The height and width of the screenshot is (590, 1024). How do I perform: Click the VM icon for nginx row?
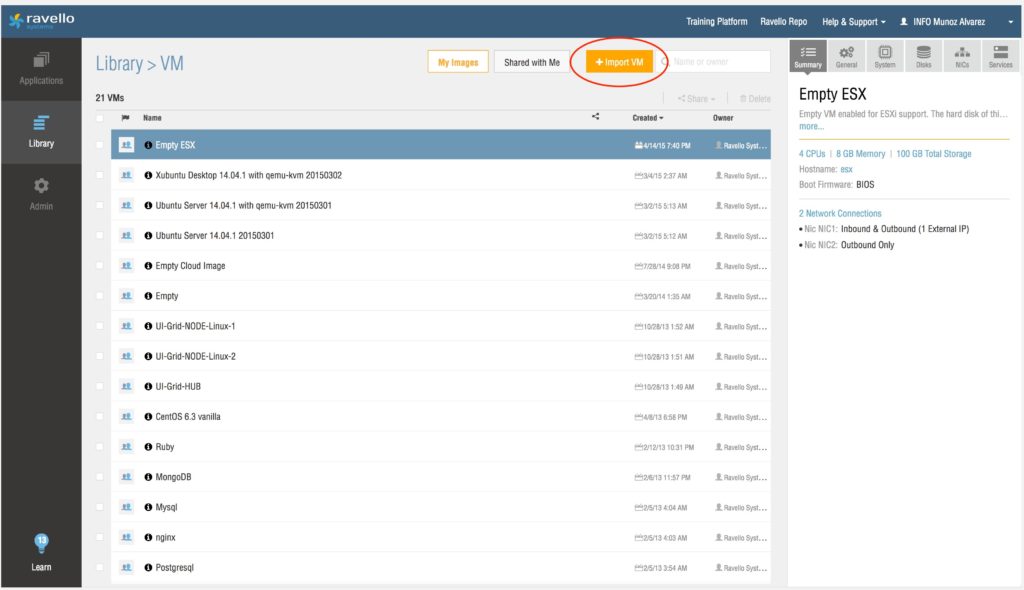tap(127, 537)
